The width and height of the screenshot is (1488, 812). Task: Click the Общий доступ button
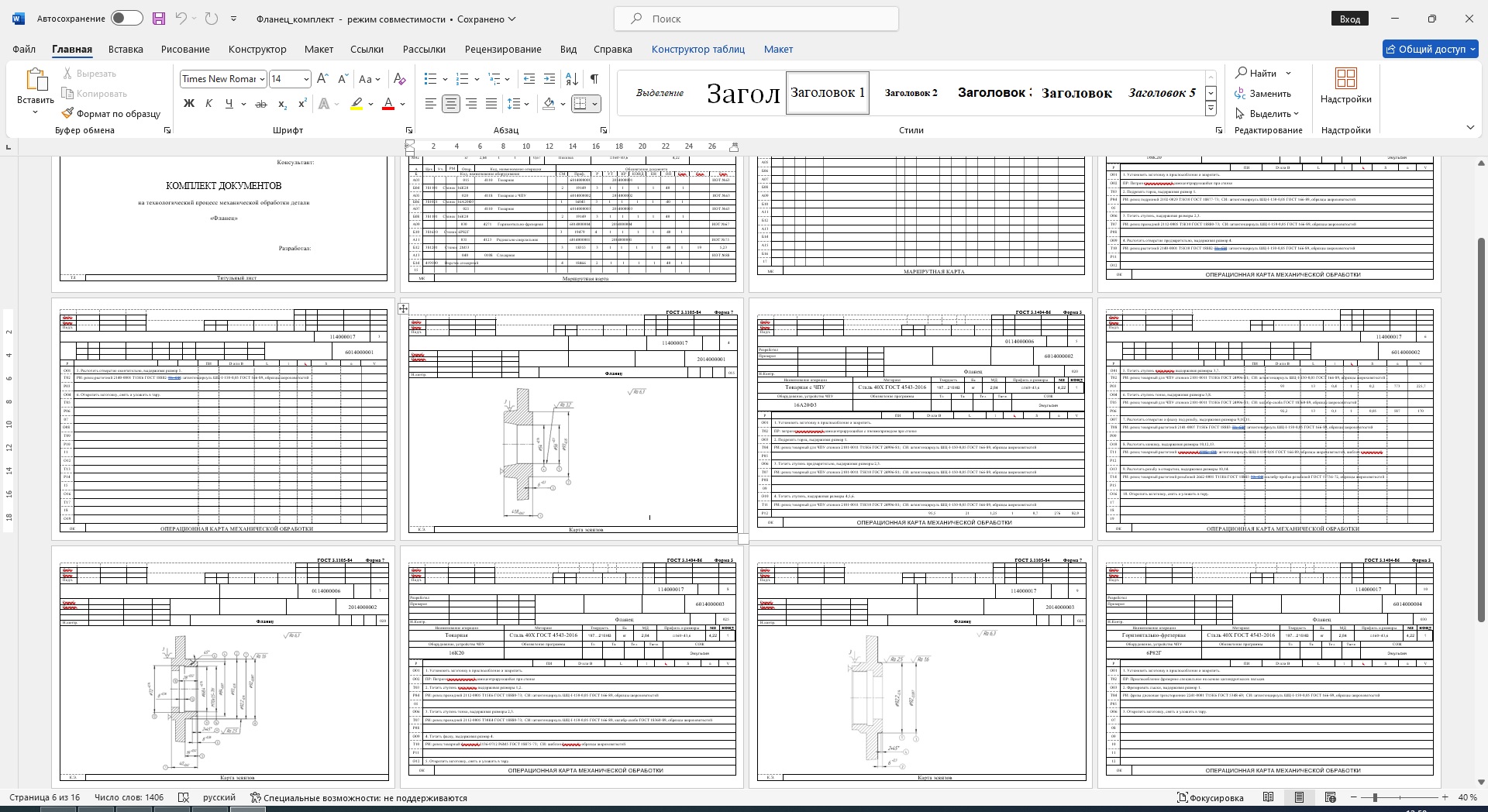point(1431,49)
